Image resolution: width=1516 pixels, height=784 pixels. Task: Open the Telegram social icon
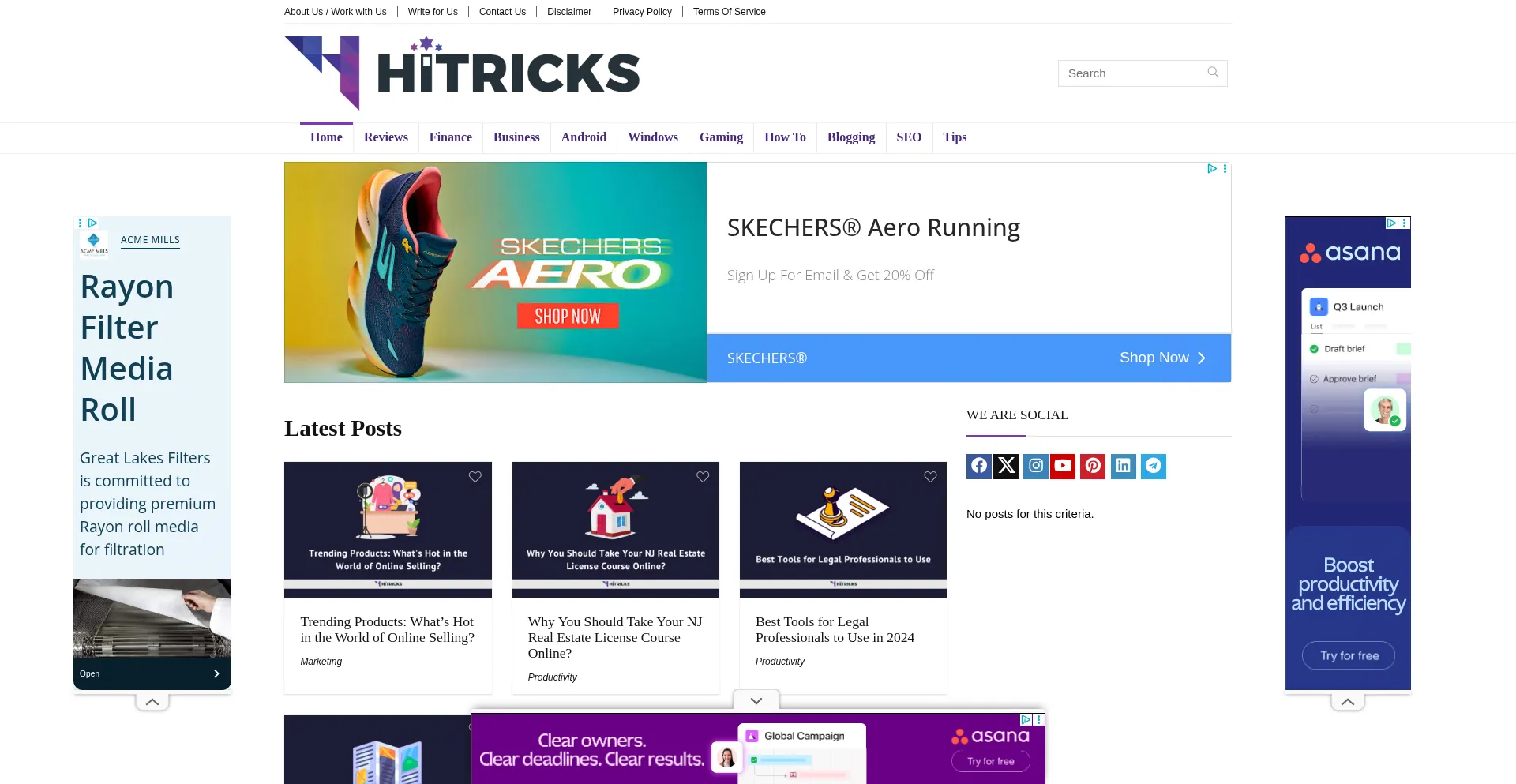pyautogui.click(x=1153, y=466)
